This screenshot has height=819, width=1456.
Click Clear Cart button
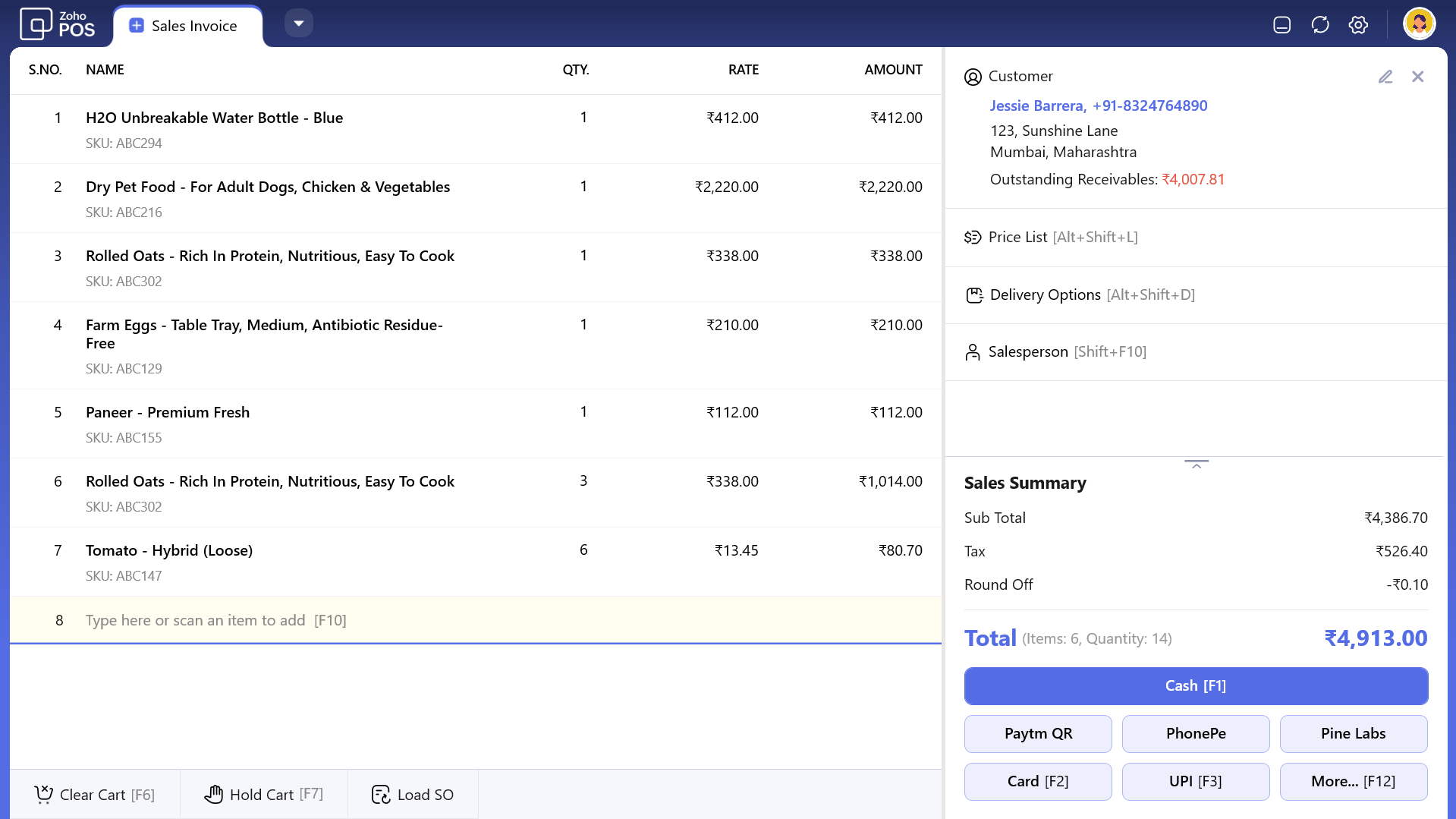point(95,794)
